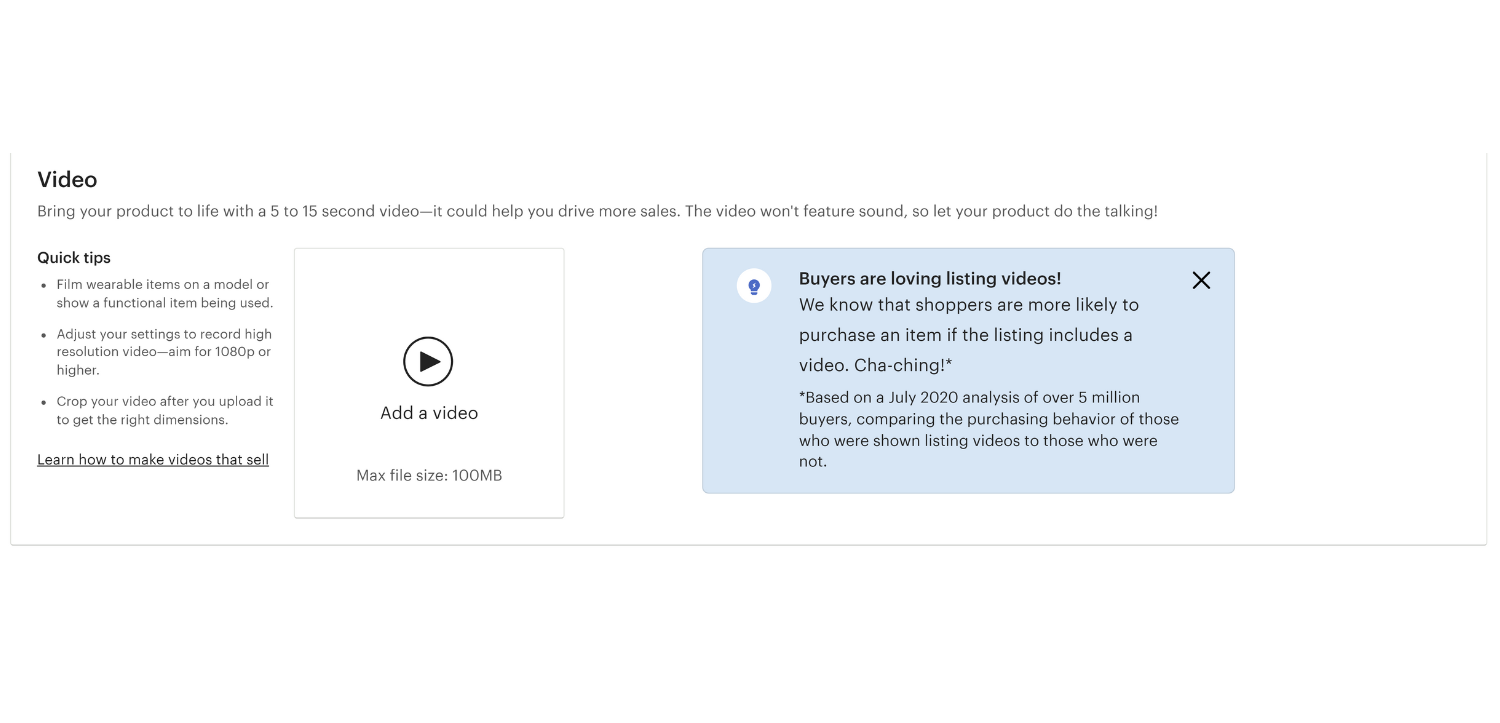Click the 'Add a video' label
The width and height of the screenshot is (1500, 723).
click(429, 413)
